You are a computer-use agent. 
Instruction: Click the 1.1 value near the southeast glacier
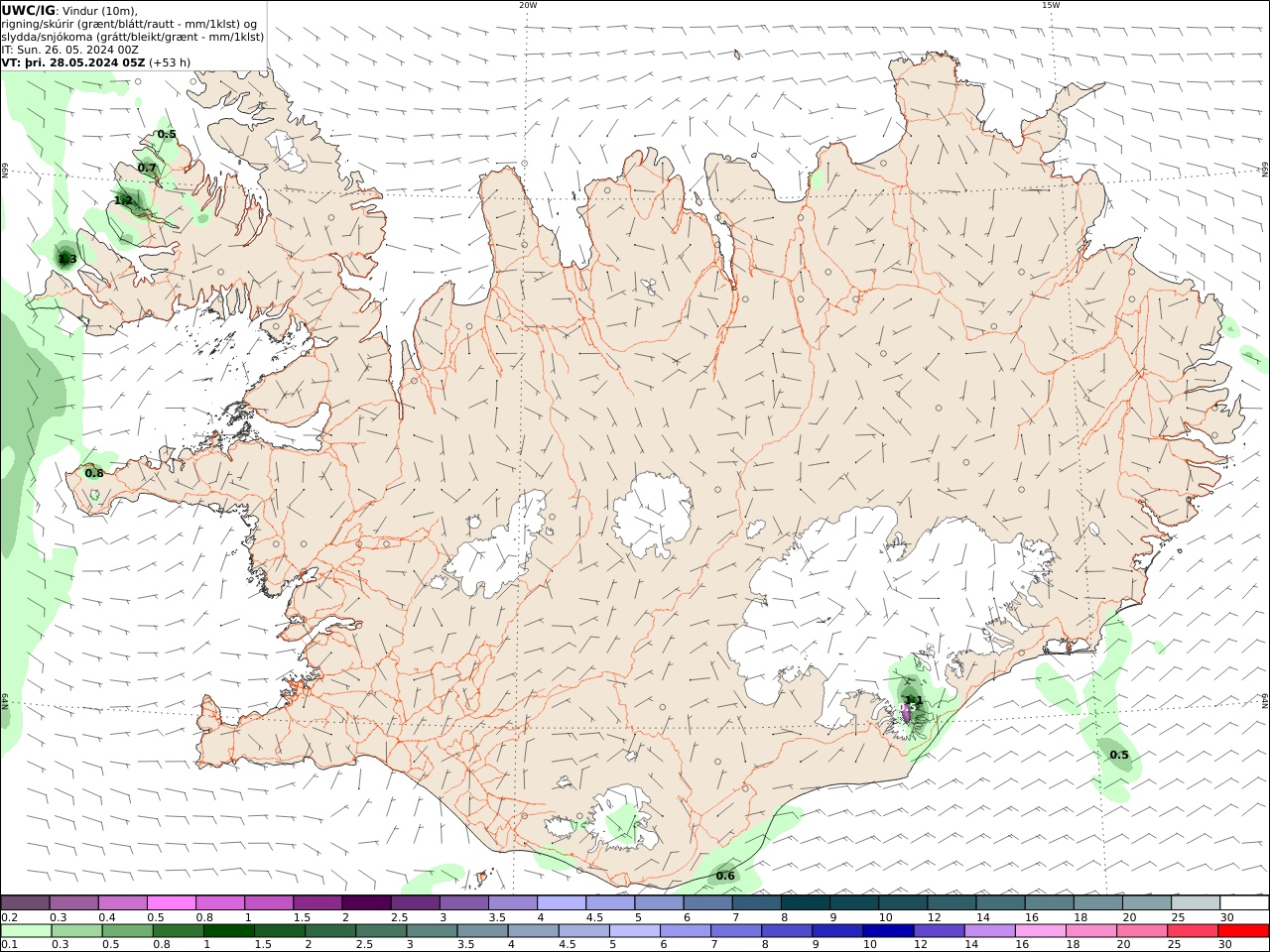click(915, 700)
